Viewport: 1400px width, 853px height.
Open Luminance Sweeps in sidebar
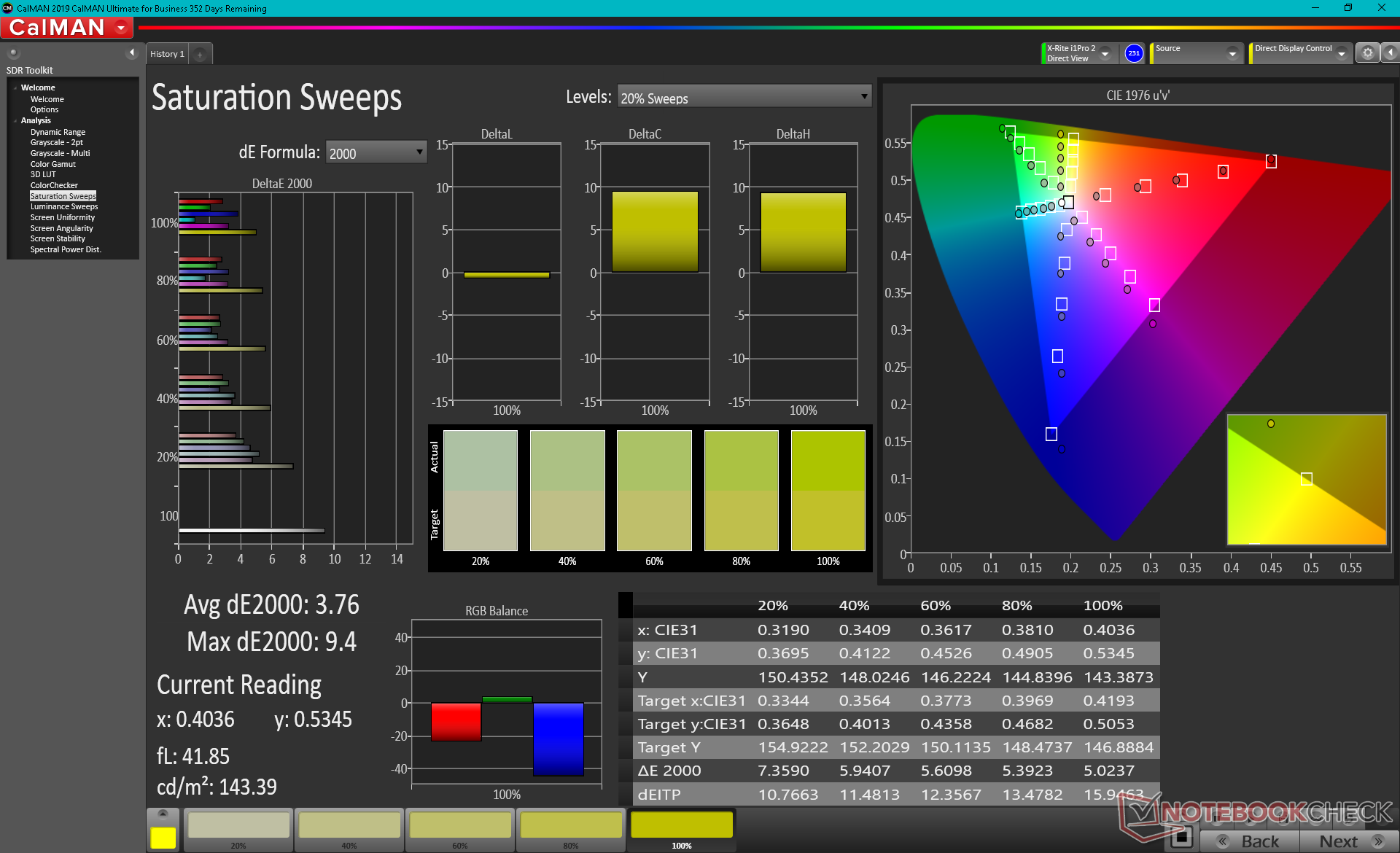click(x=64, y=206)
